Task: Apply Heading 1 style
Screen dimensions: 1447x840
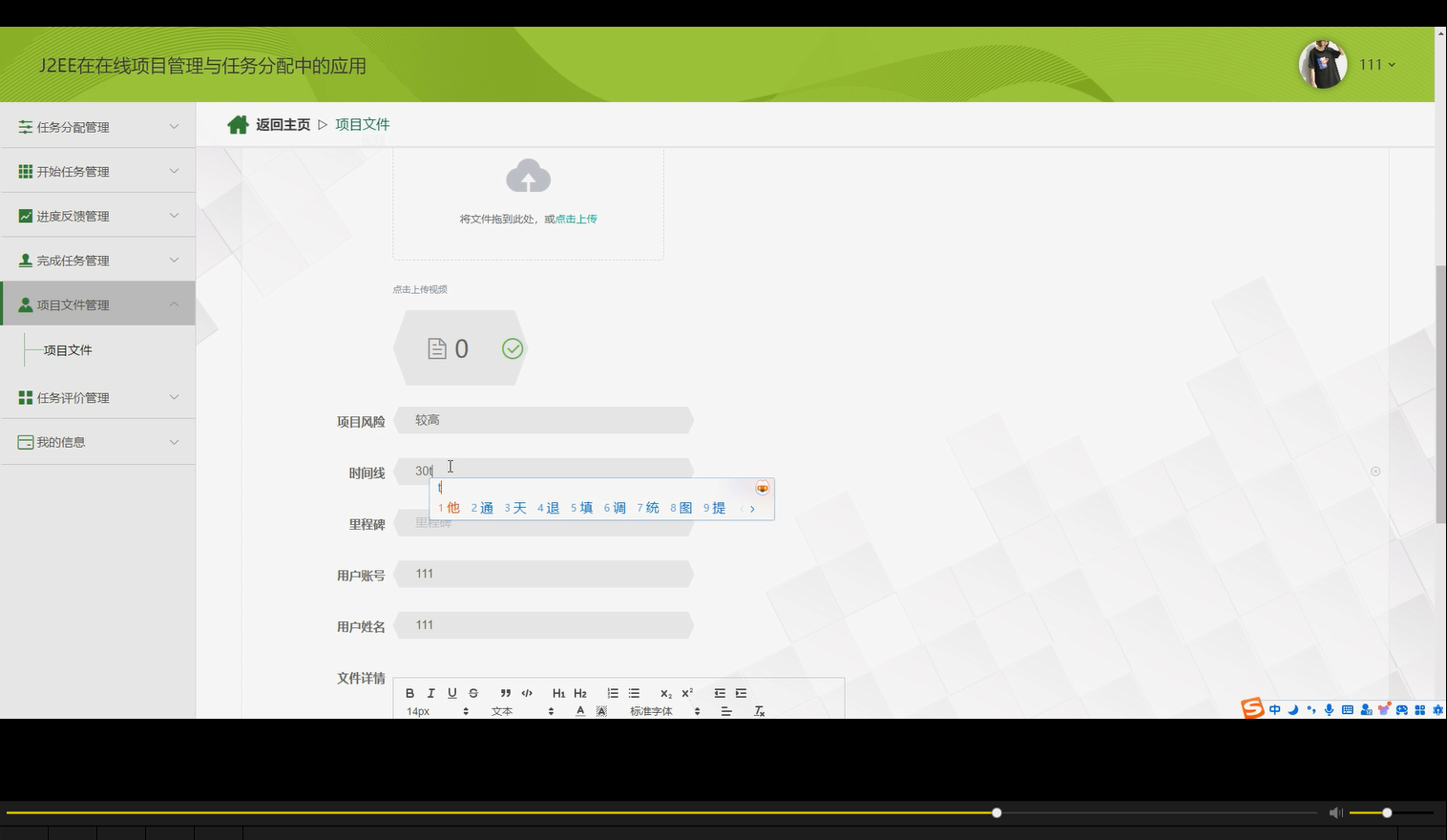Action: tap(559, 693)
